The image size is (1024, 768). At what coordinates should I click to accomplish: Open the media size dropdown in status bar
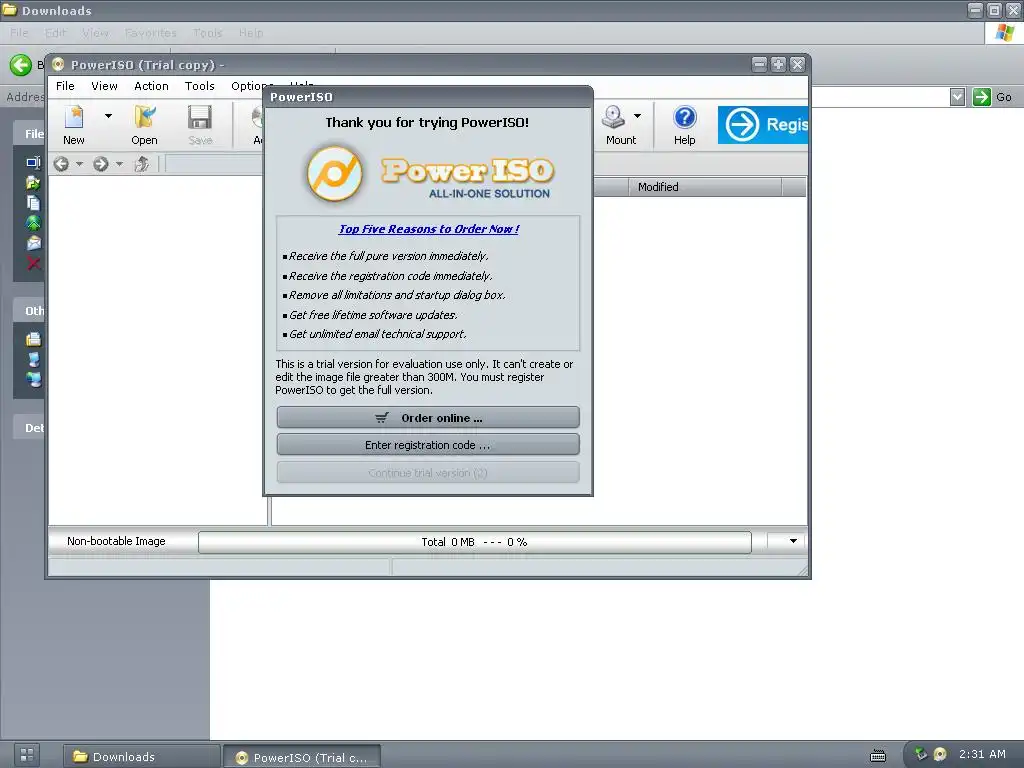(793, 541)
